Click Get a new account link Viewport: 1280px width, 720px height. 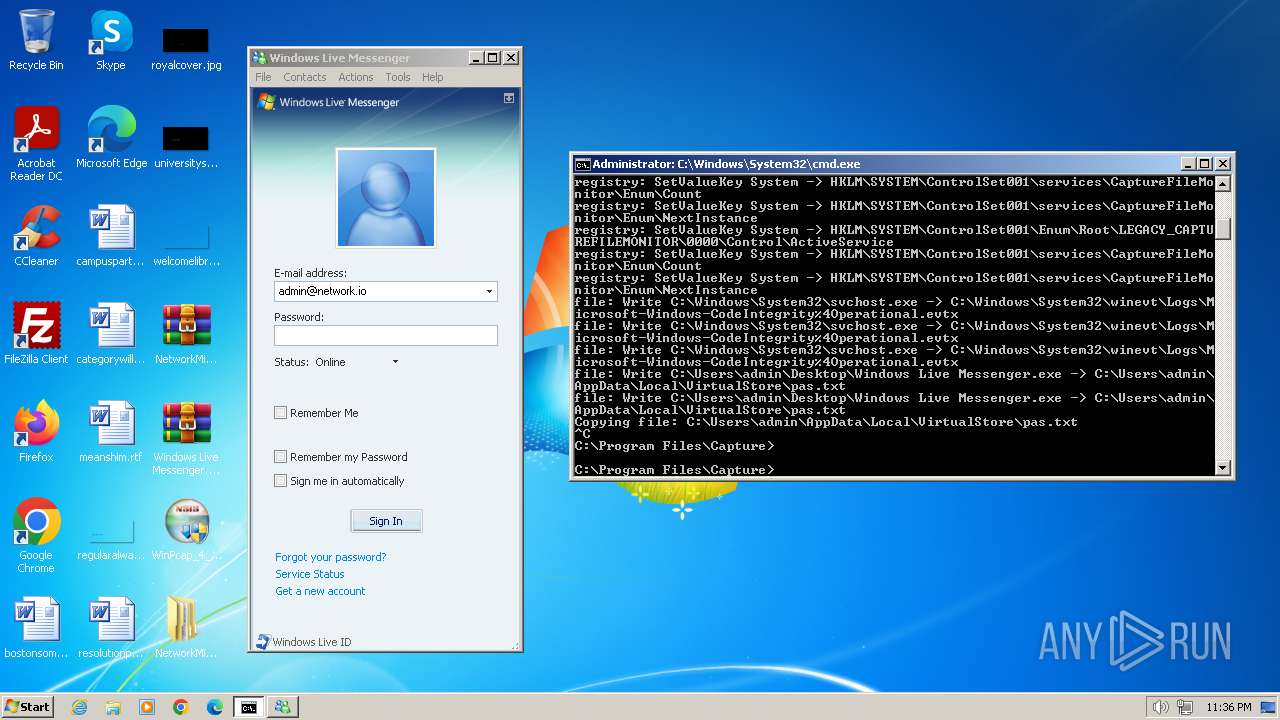pyautogui.click(x=320, y=591)
